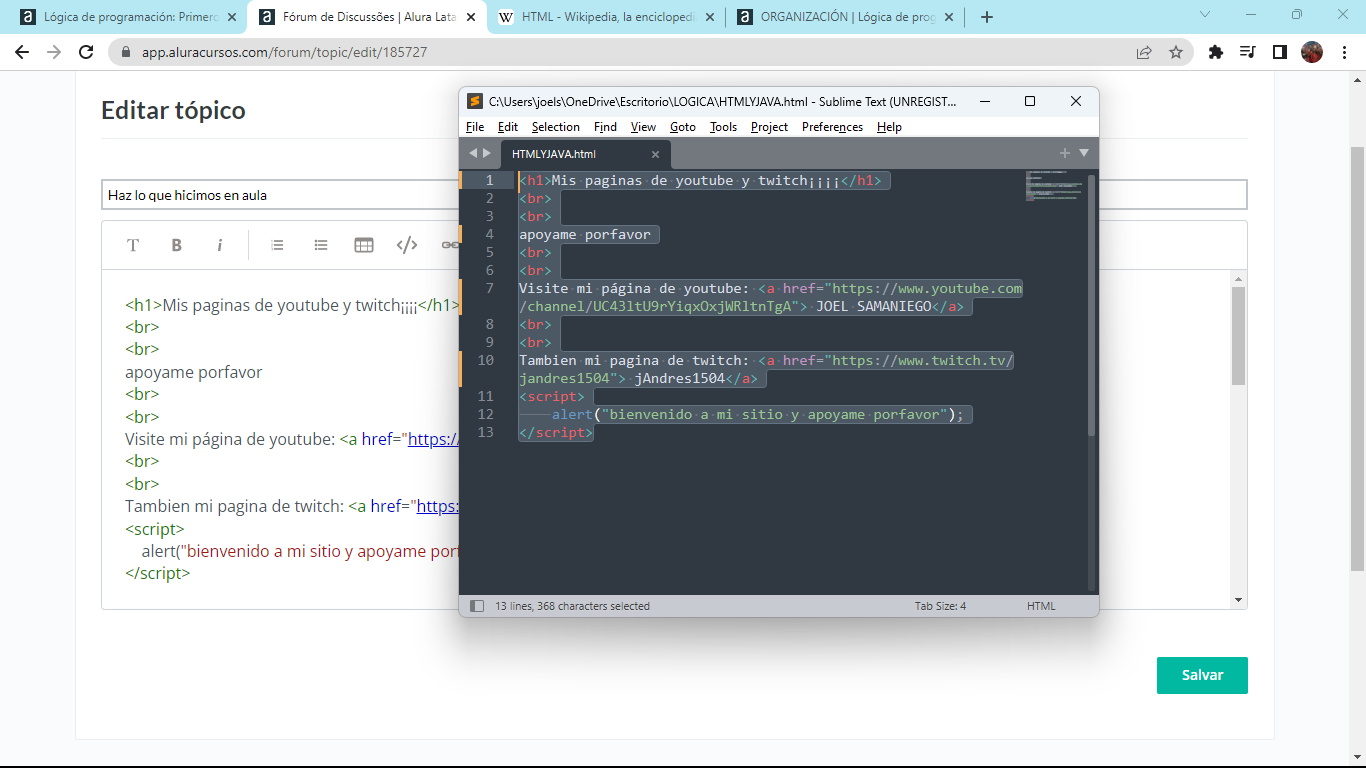Close the Fórum de Discussões tab
The width and height of the screenshot is (1366, 768).
tap(470, 17)
